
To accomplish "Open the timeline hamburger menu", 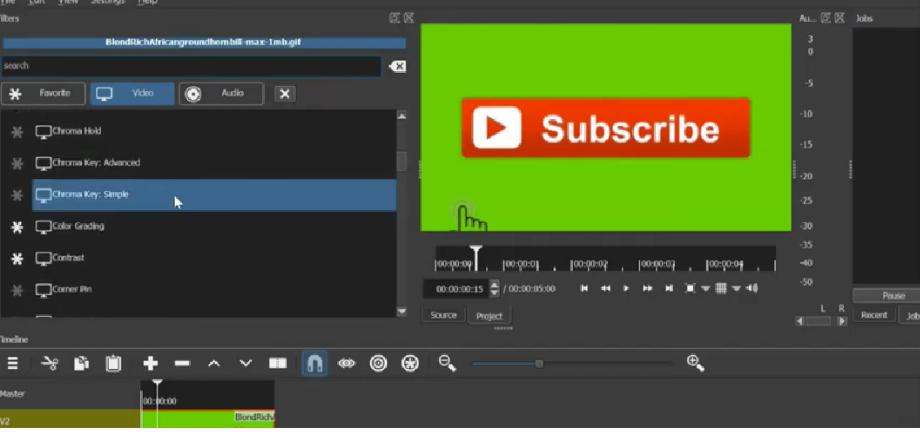I will coord(12,364).
